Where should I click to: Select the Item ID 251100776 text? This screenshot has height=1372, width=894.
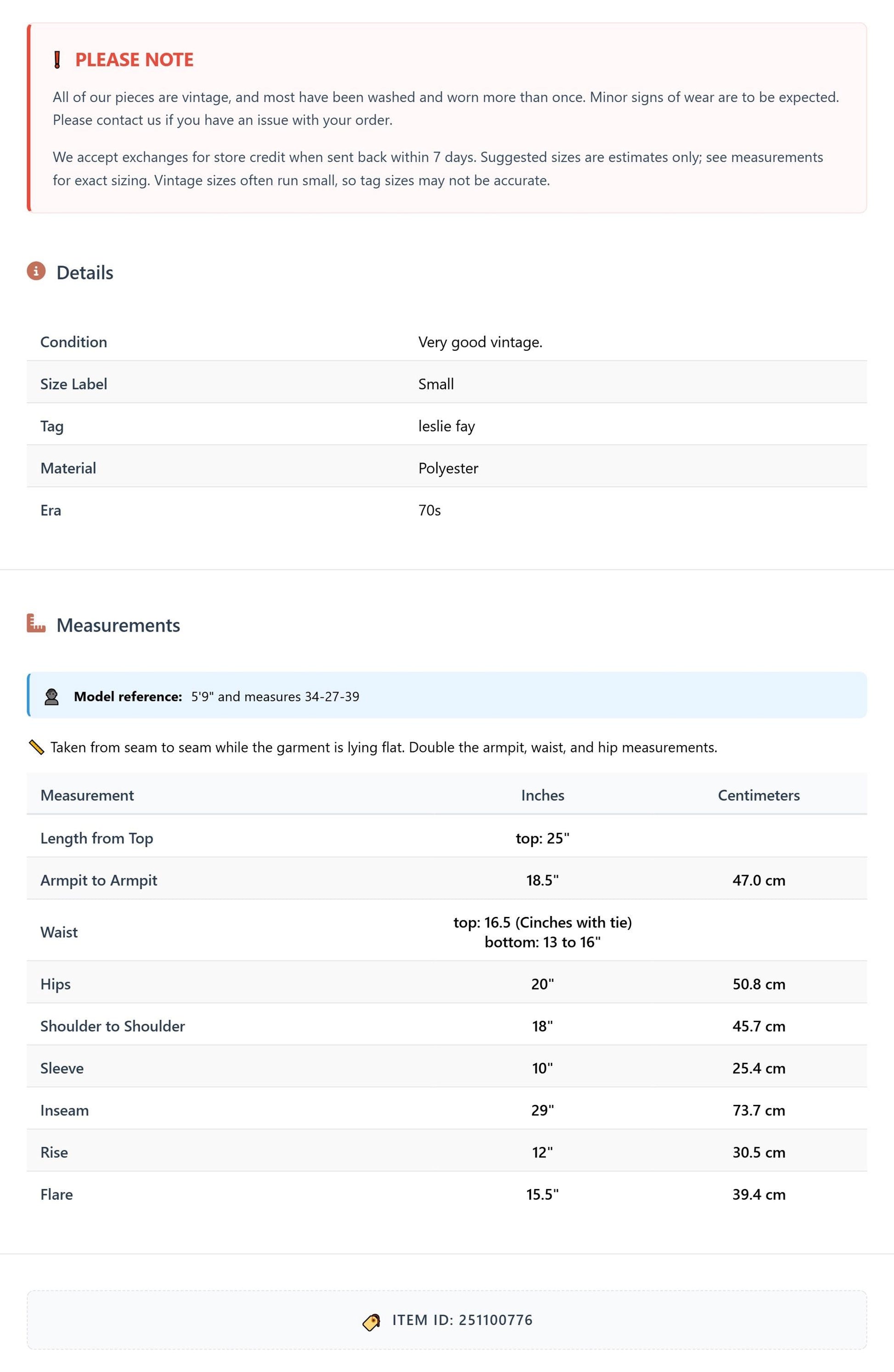tap(463, 1320)
